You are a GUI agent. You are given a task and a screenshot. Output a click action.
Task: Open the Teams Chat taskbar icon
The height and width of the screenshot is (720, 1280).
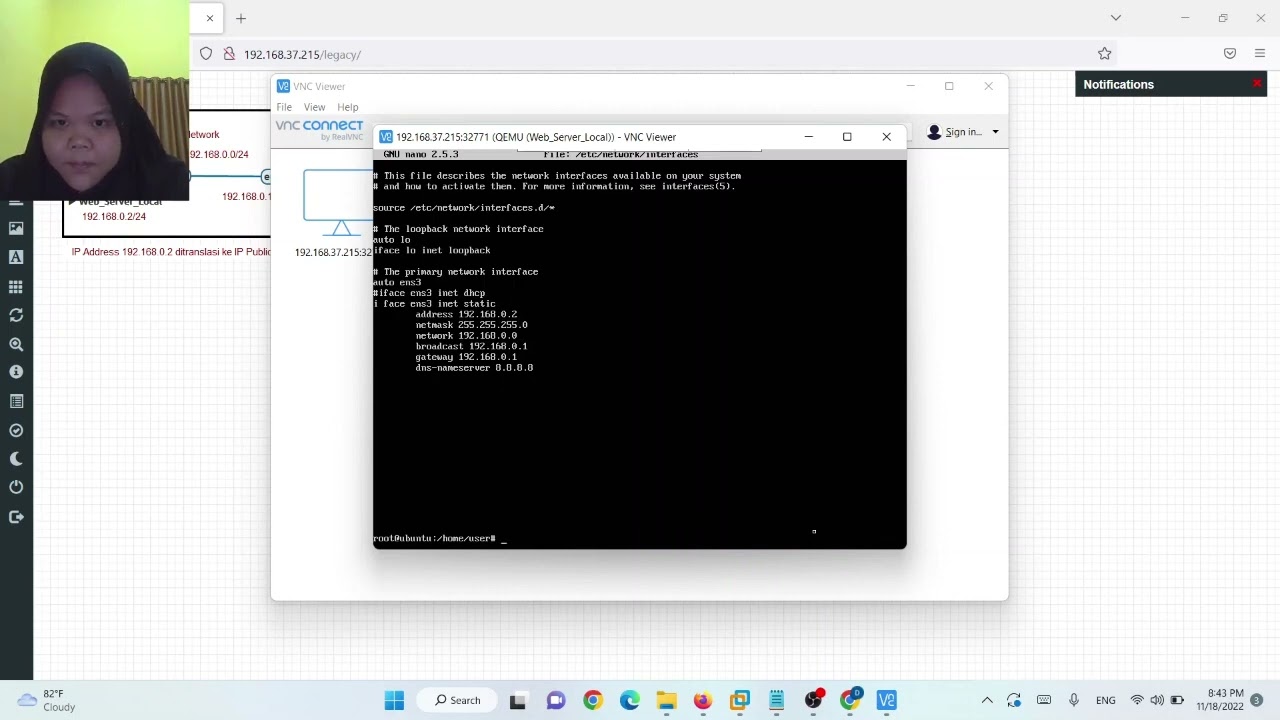(555, 700)
